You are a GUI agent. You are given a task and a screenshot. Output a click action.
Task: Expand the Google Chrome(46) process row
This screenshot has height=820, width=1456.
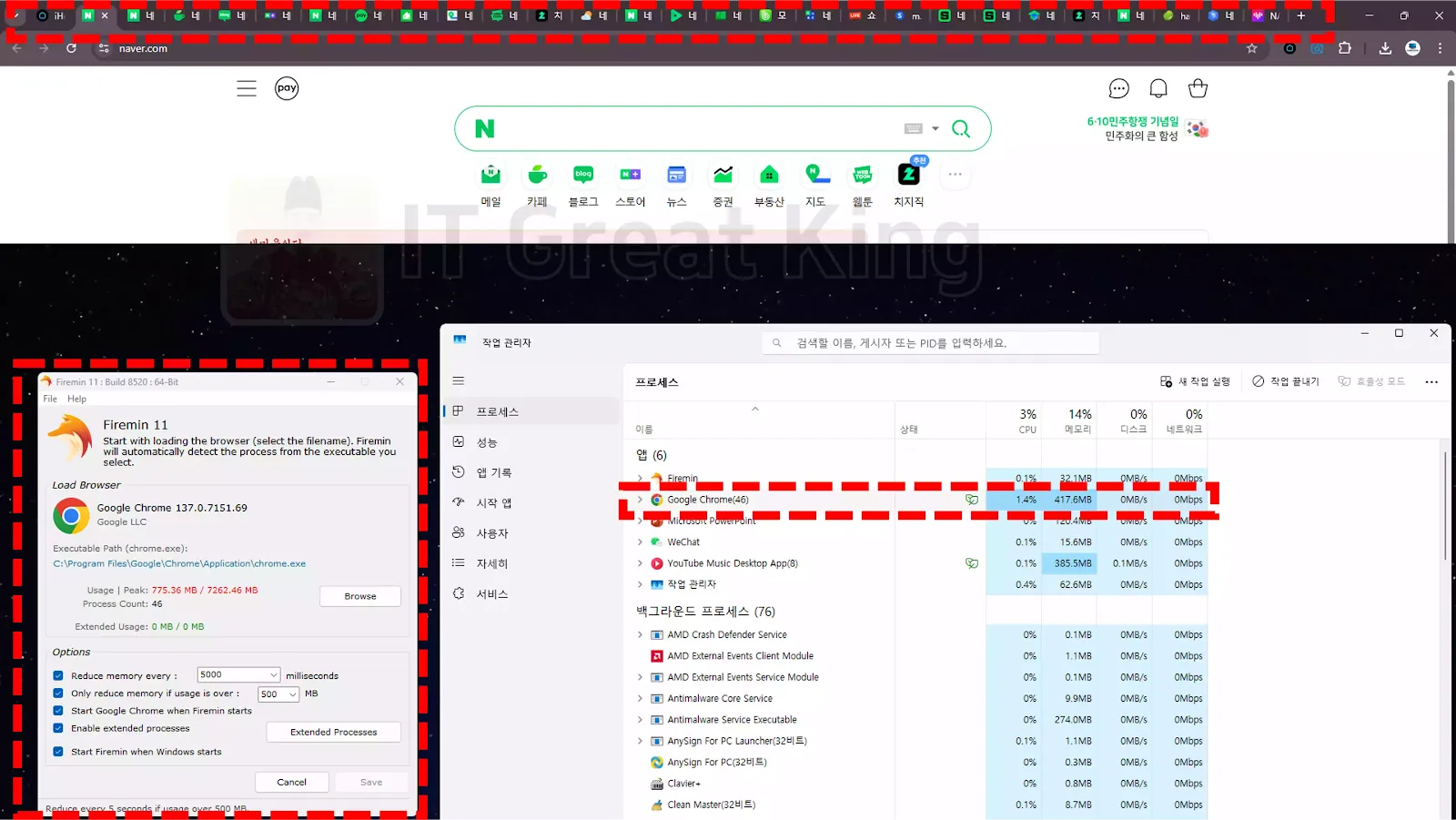pyautogui.click(x=640, y=500)
